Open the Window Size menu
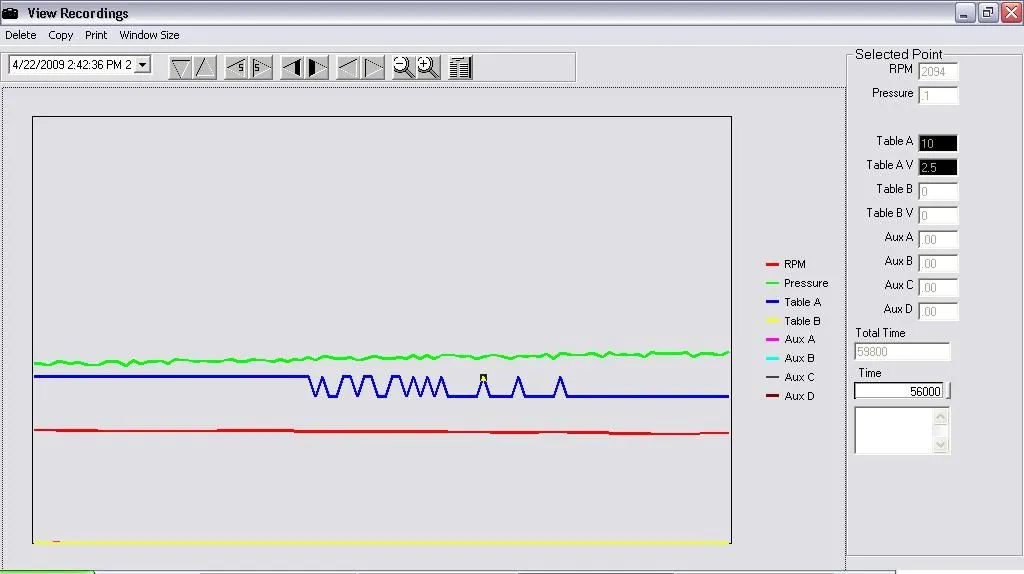Screen dimensions: 1024x574 149,35
